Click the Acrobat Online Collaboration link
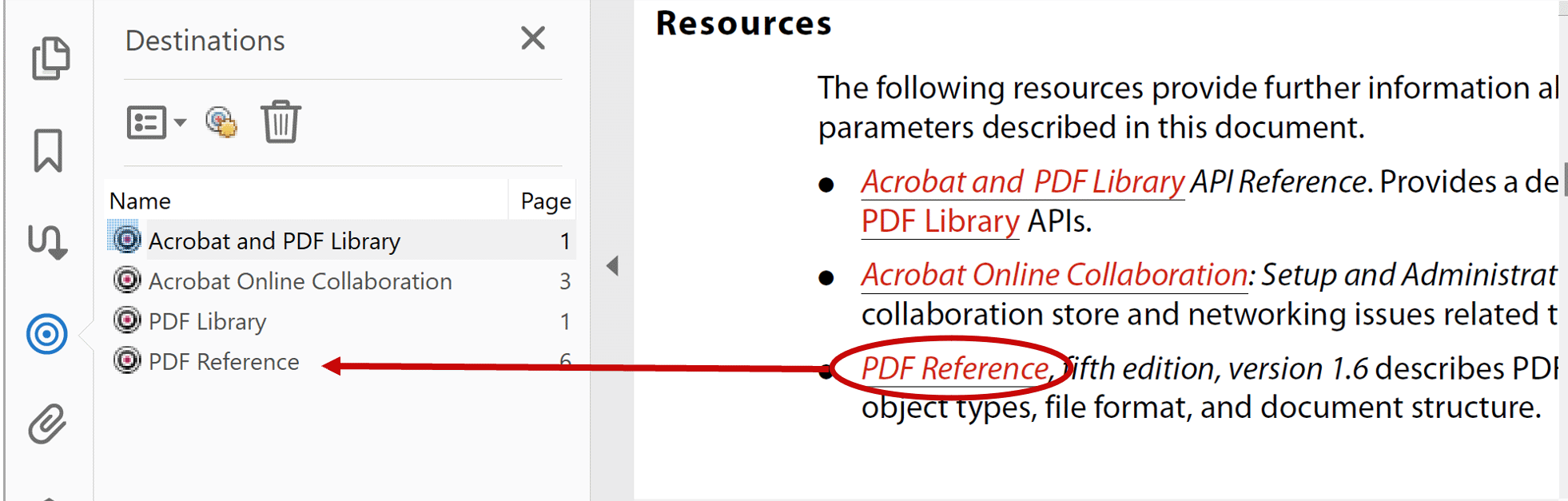Viewport: 1568px width, 501px height. click(1053, 274)
